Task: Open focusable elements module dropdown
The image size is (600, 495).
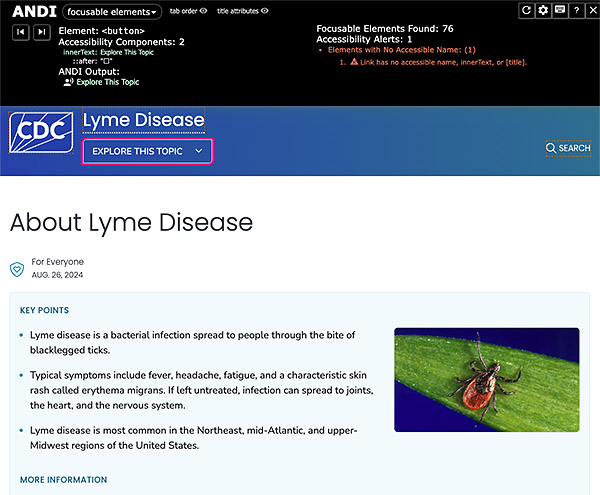Action: (x=112, y=12)
